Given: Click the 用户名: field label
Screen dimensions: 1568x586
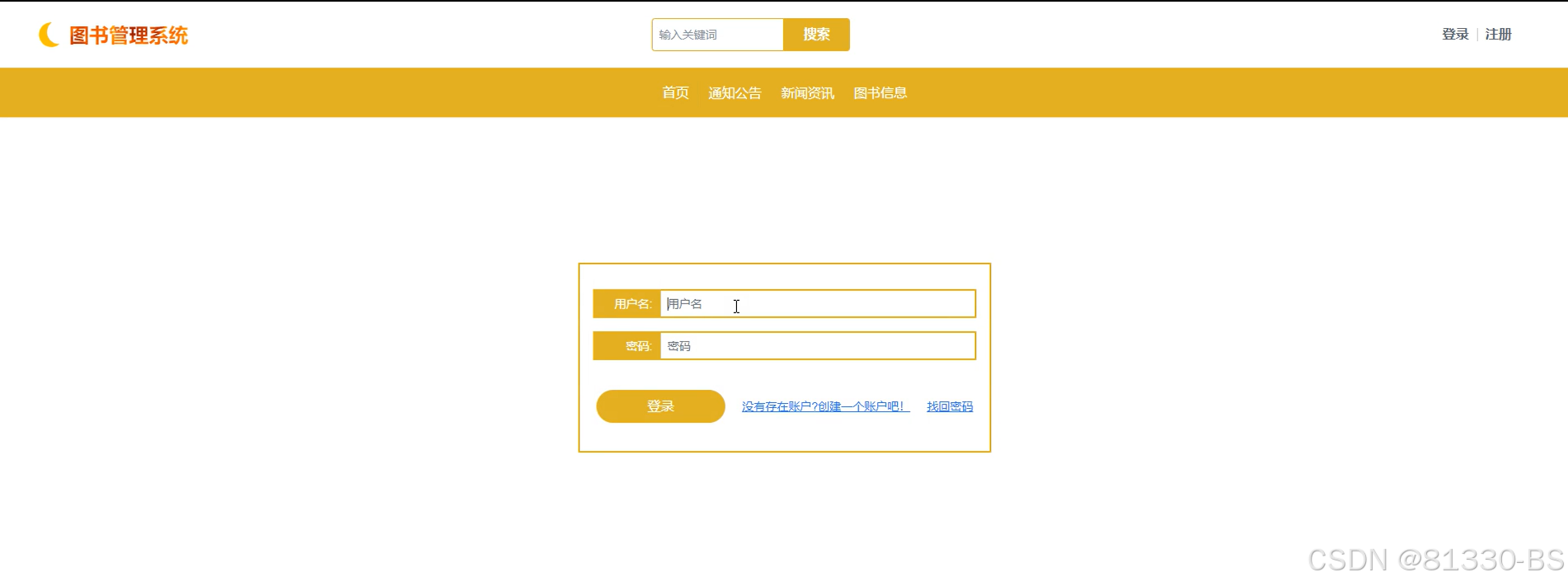Looking at the screenshot, I should [x=627, y=303].
